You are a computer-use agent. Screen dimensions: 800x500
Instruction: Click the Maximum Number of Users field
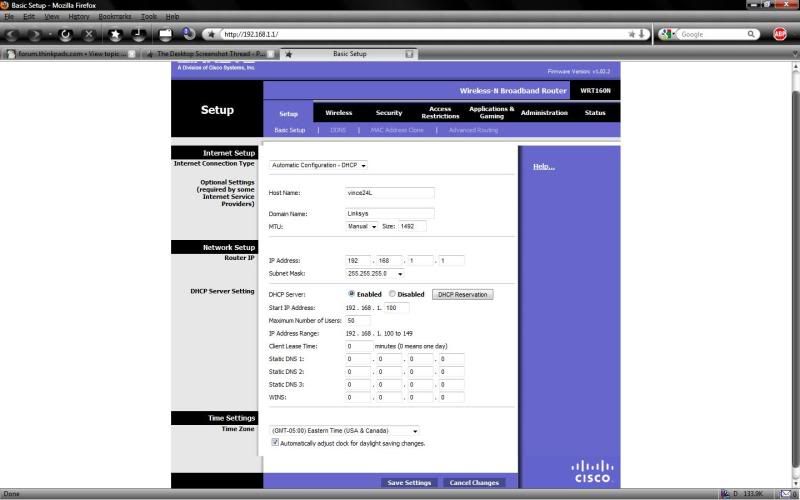pos(358,320)
